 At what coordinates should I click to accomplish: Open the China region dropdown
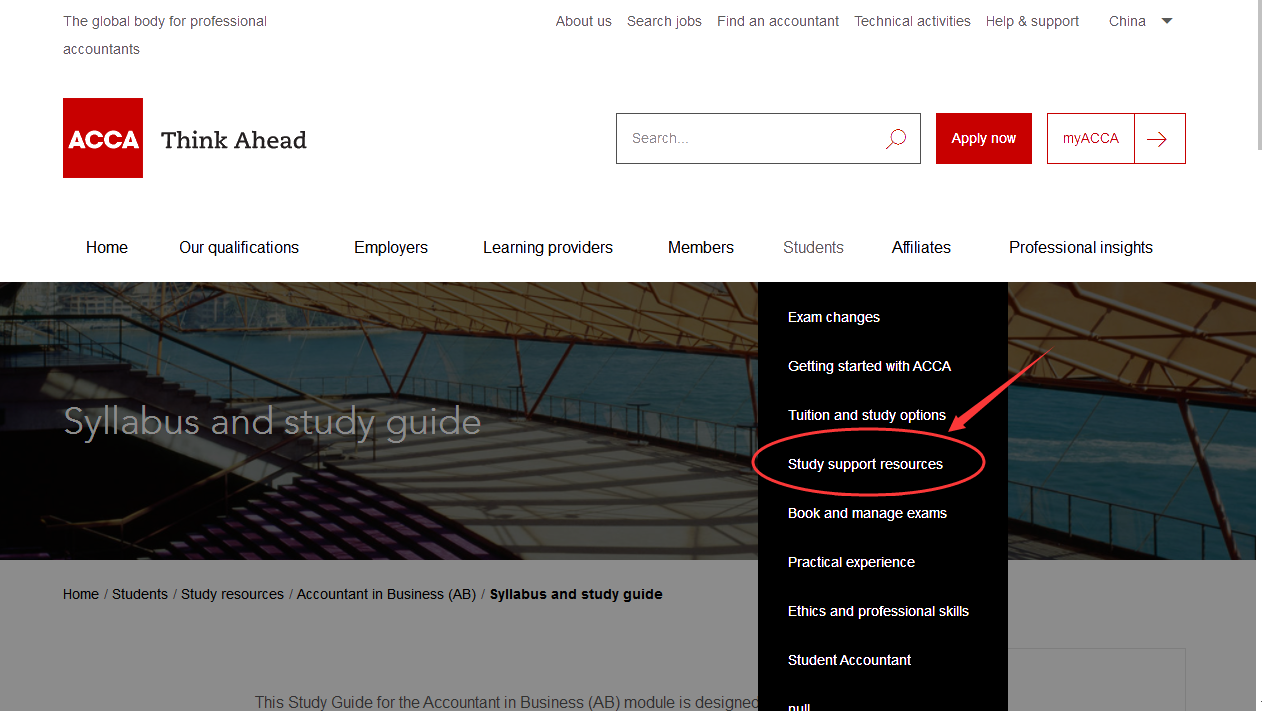coord(1140,21)
